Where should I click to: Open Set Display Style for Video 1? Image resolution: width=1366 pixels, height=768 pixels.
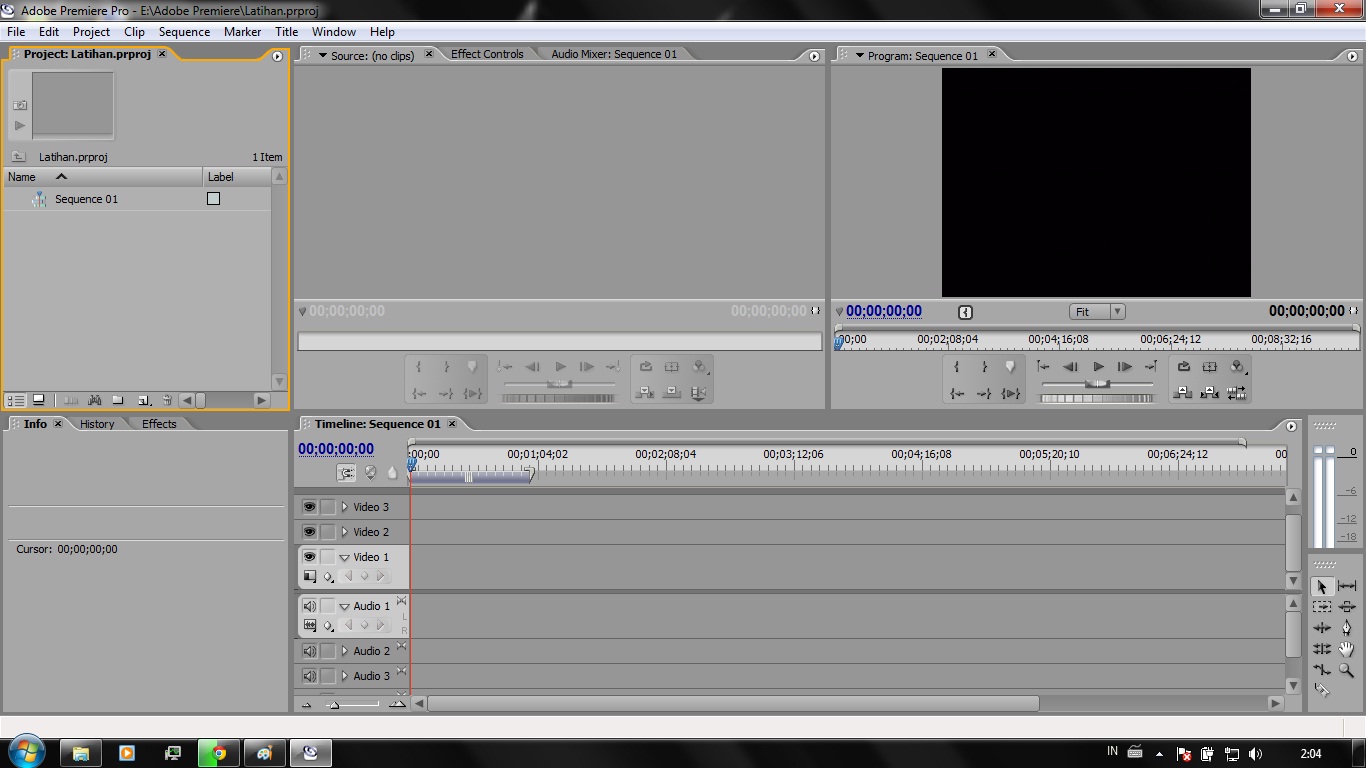pos(309,577)
